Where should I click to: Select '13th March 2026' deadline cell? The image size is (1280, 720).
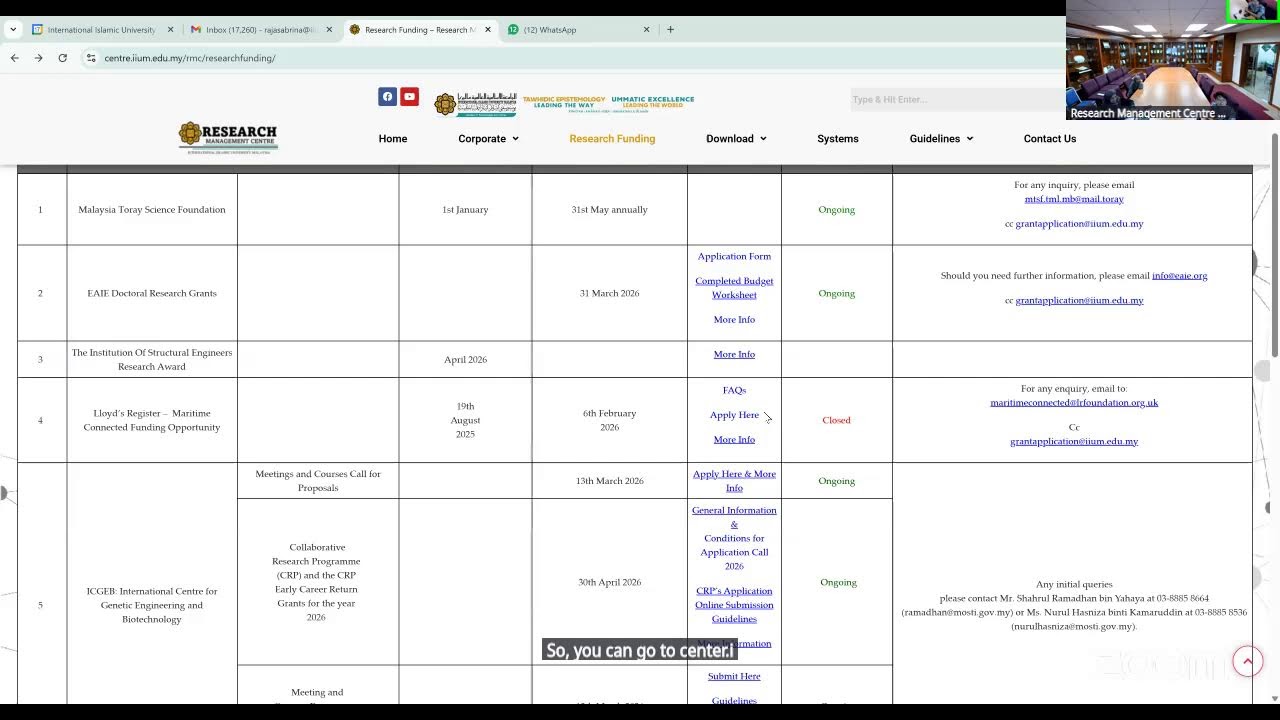coord(609,482)
